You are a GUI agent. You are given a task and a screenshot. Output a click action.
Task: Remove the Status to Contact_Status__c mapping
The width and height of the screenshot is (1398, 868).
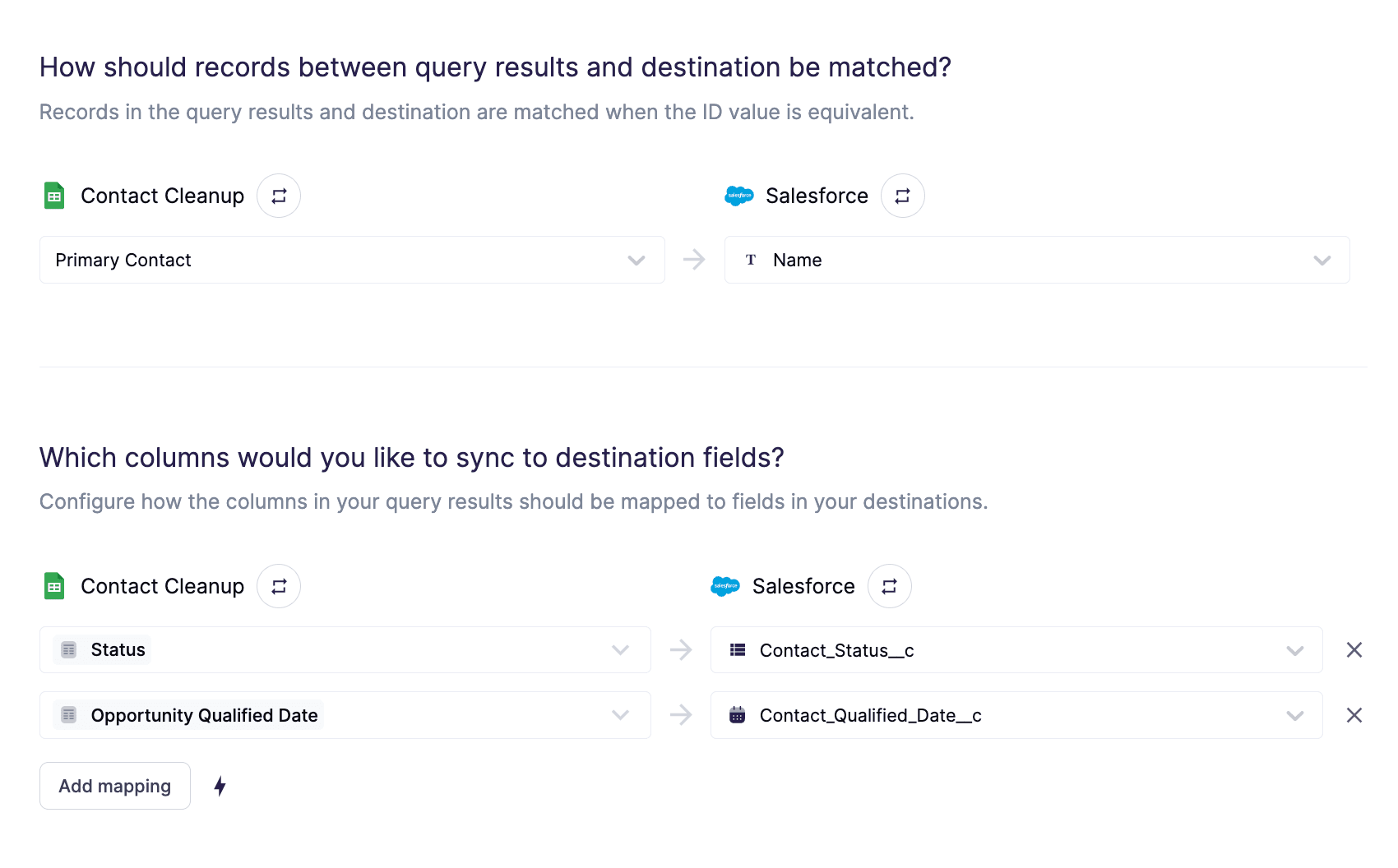pos(1354,649)
